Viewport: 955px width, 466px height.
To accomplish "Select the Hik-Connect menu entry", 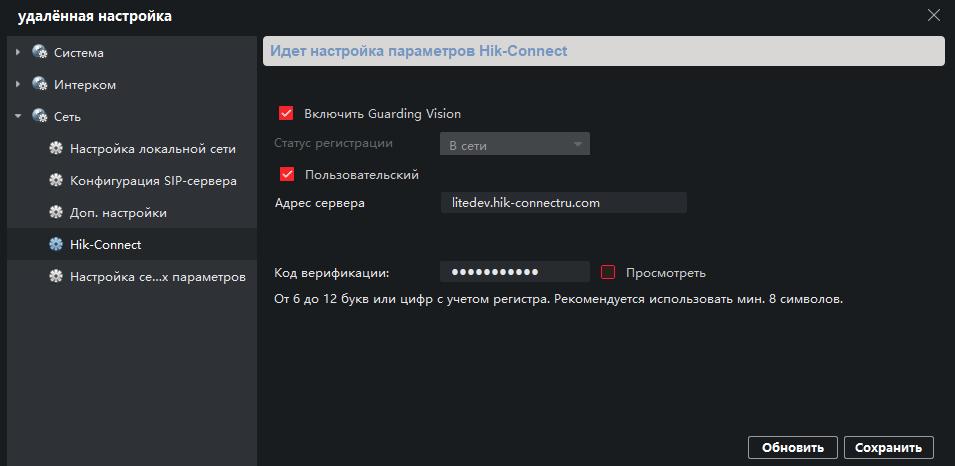I will [105, 245].
